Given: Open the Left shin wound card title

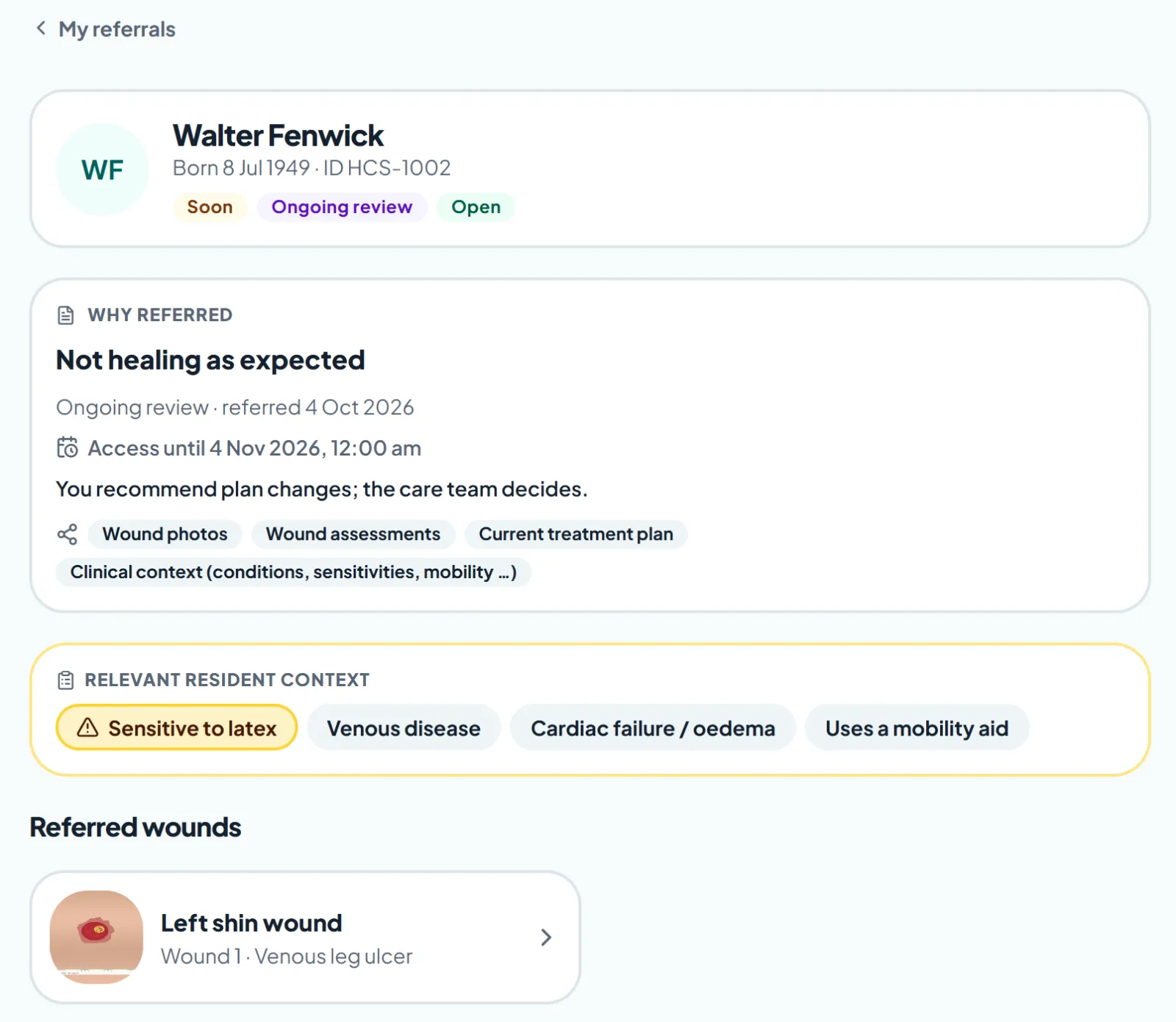Looking at the screenshot, I should tap(251, 923).
